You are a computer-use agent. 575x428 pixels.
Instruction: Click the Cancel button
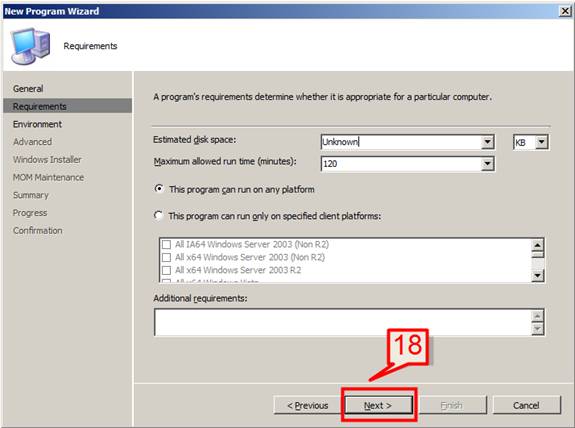[526, 405]
